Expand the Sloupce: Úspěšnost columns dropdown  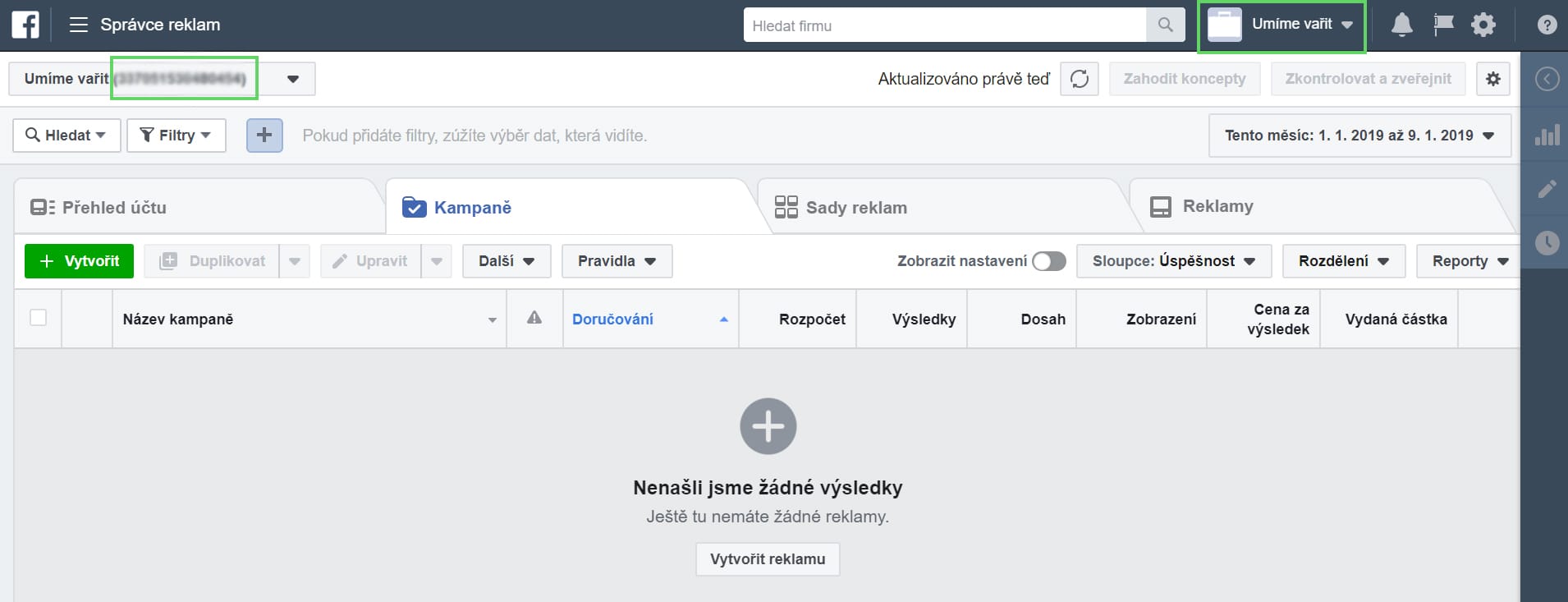pos(1173,261)
